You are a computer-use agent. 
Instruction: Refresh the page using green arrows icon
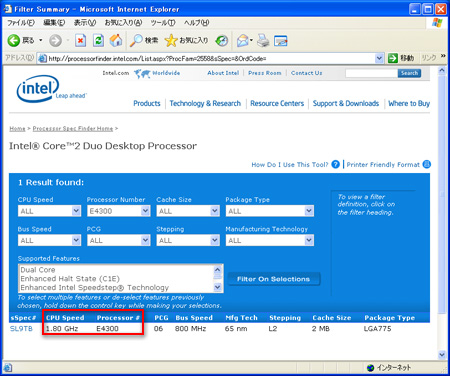pyautogui.click(x=98, y=41)
